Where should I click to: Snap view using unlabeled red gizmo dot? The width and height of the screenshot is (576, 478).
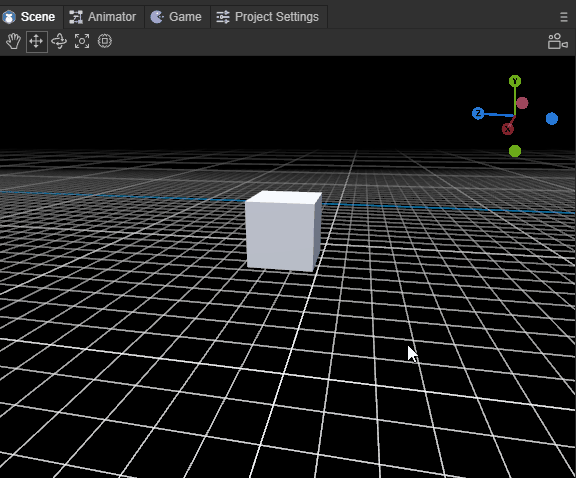click(x=522, y=103)
